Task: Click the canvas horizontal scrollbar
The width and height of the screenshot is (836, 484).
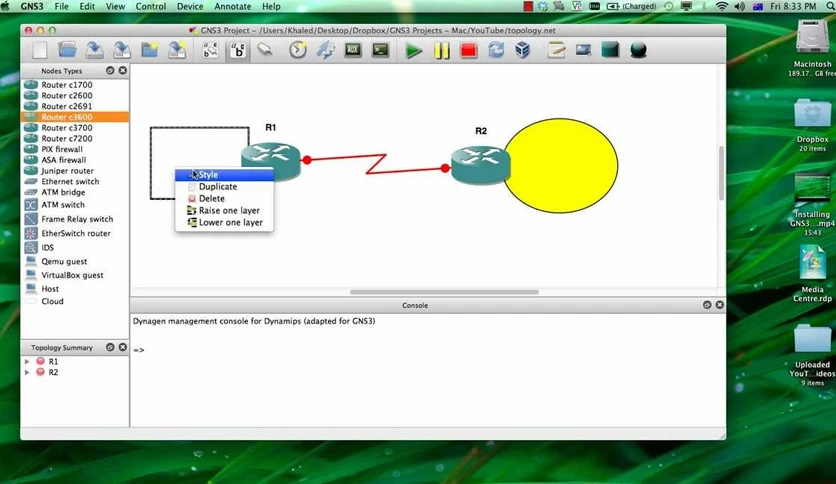Action: [x=444, y=292]
